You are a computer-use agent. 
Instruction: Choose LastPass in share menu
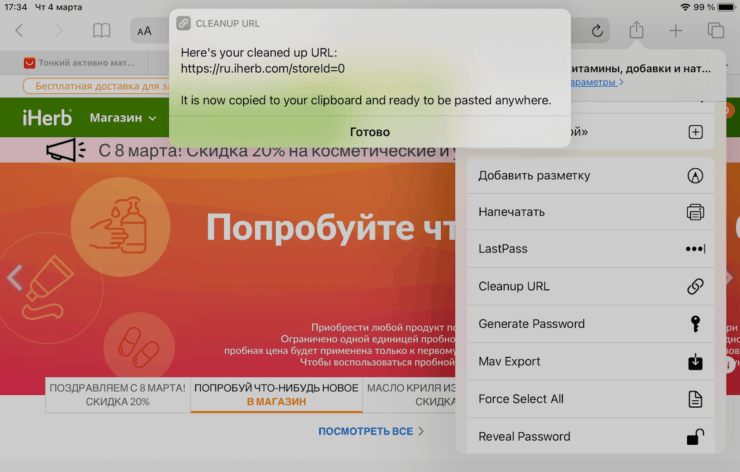(x=590, y=249)
